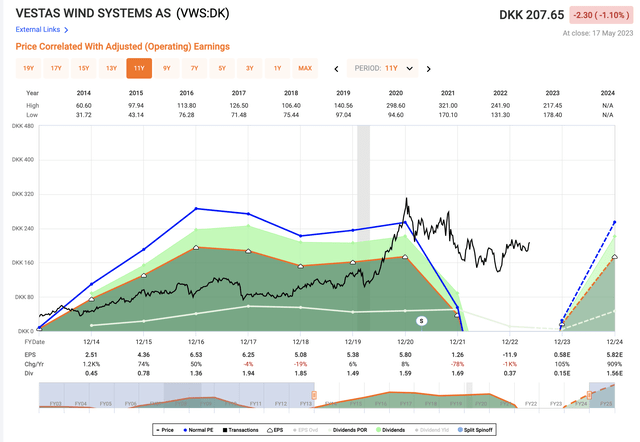Viewport: 640px width, 442px height.
Task: Click EPS value -11.9 for 12/22
Action: (510, 355)
